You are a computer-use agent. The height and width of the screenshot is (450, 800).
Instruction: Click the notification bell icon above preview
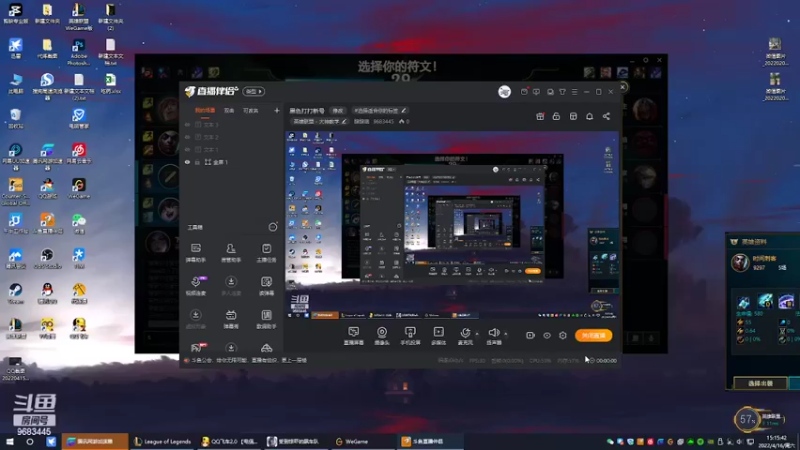pyautogui.click(x=589, y=116)
